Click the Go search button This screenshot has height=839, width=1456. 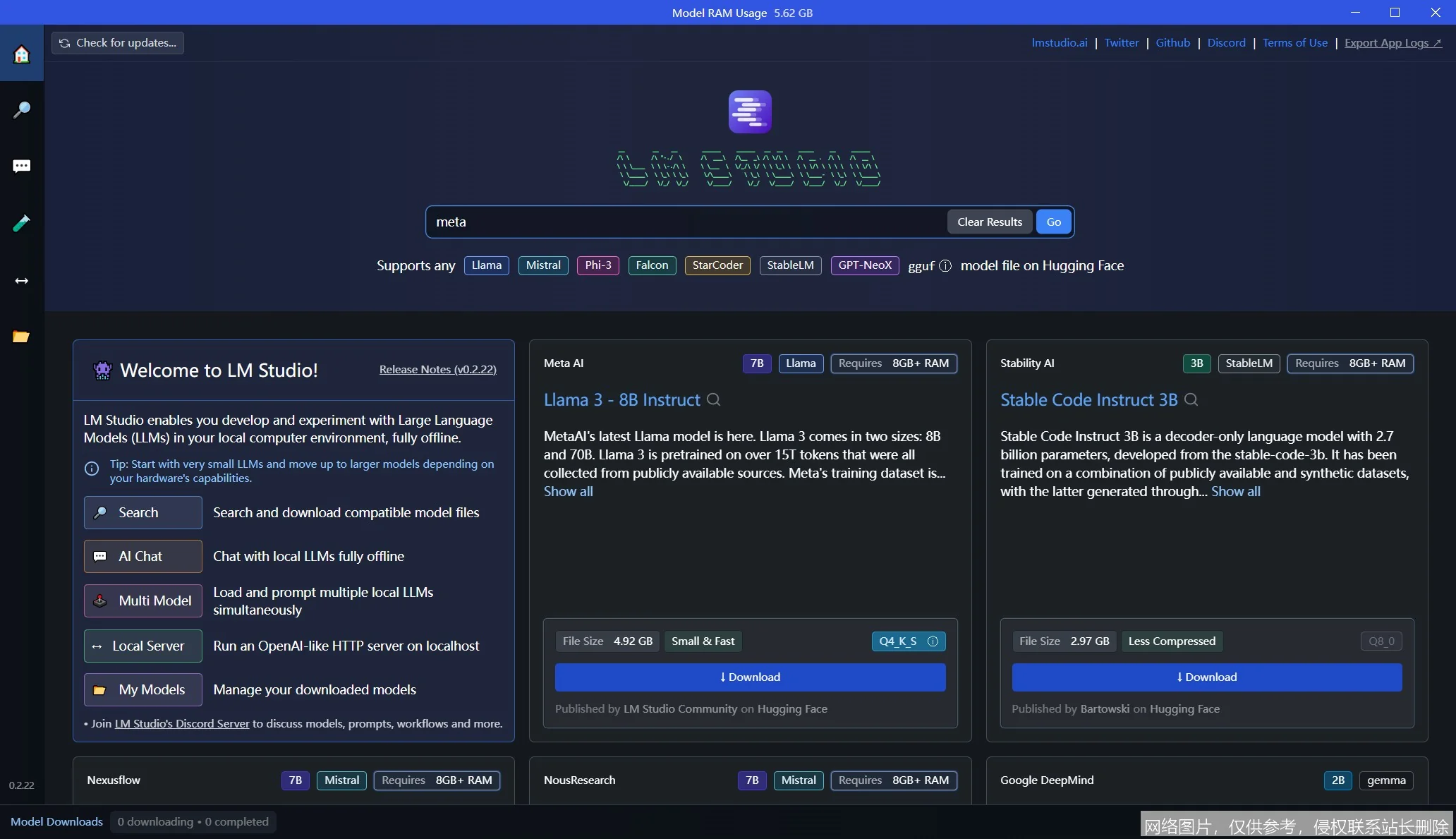(x=1054, y=222)
